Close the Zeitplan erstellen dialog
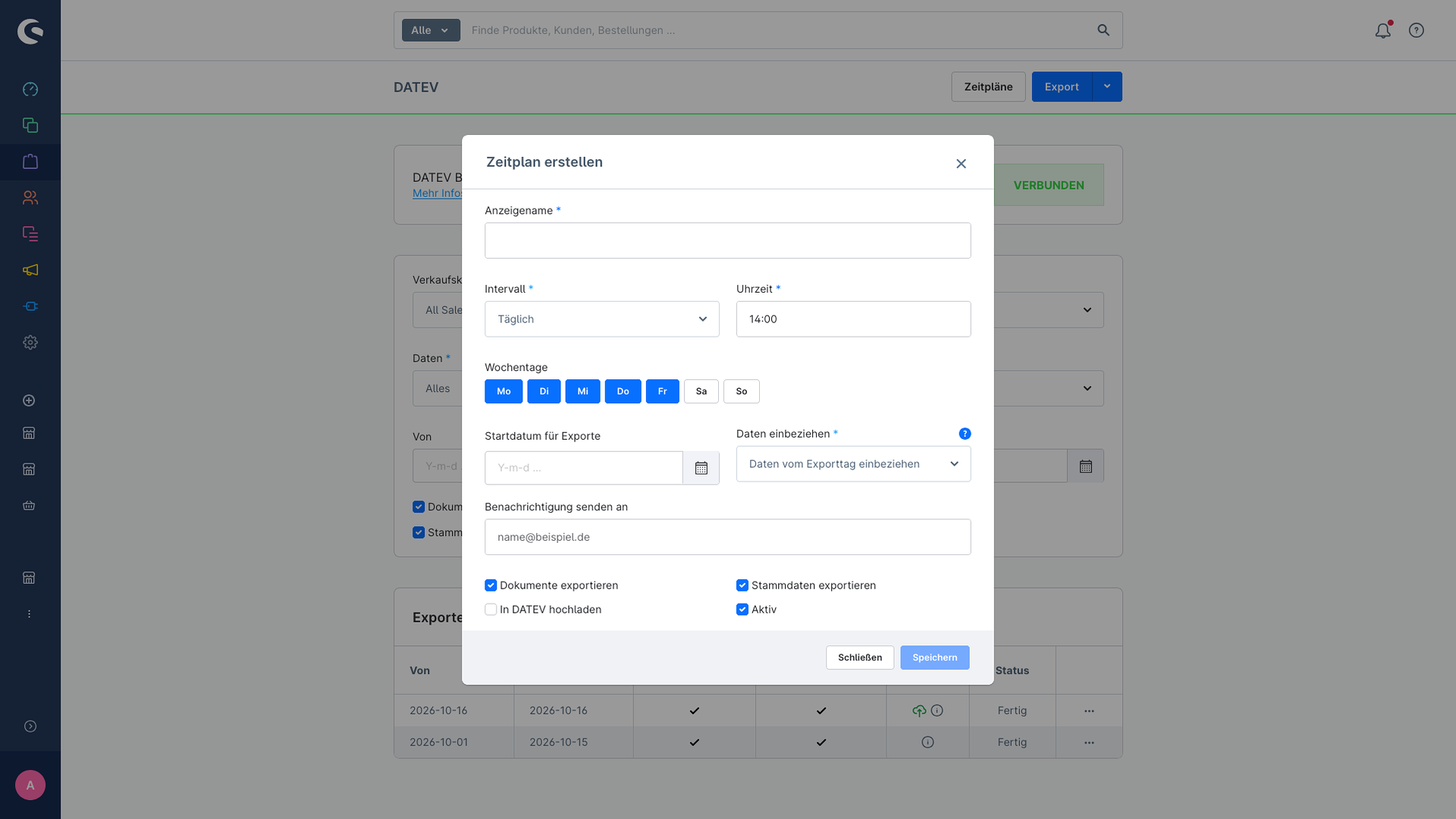This screenshot has width=1456, height=819. [x=961, y=164]
